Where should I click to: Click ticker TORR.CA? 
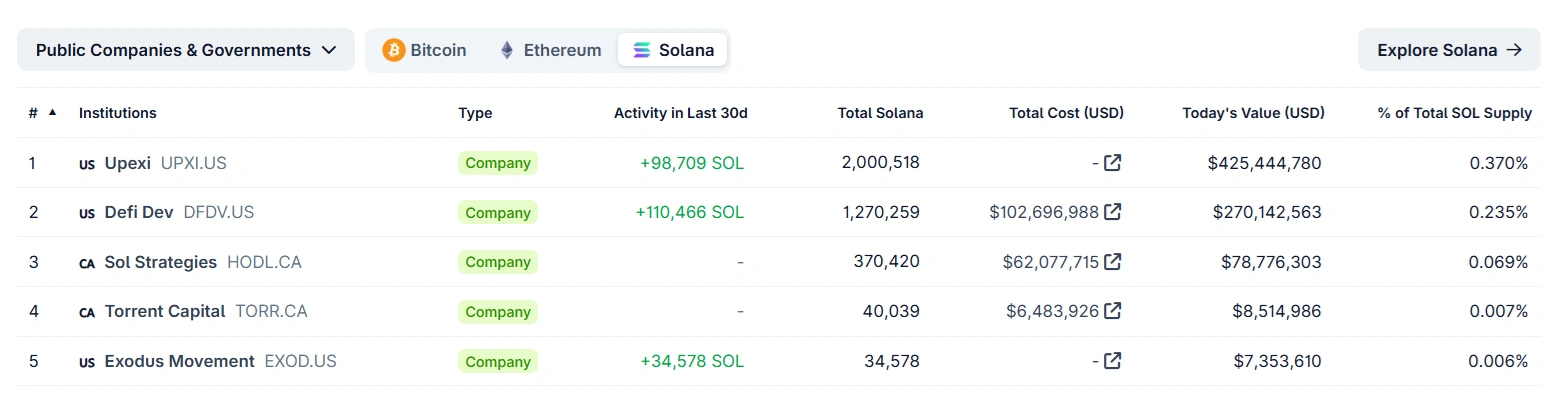tap(271, 311)
